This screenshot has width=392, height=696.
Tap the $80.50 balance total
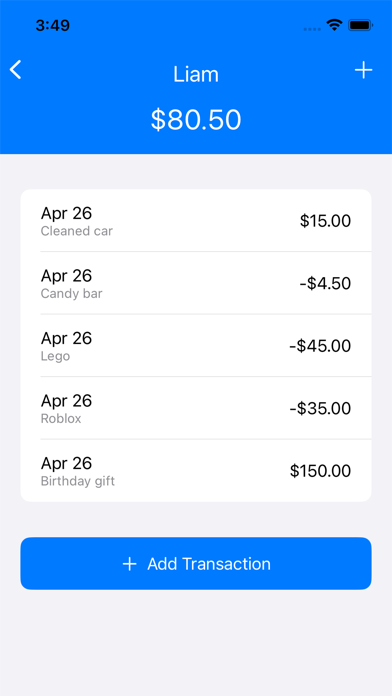pos(196,120)
